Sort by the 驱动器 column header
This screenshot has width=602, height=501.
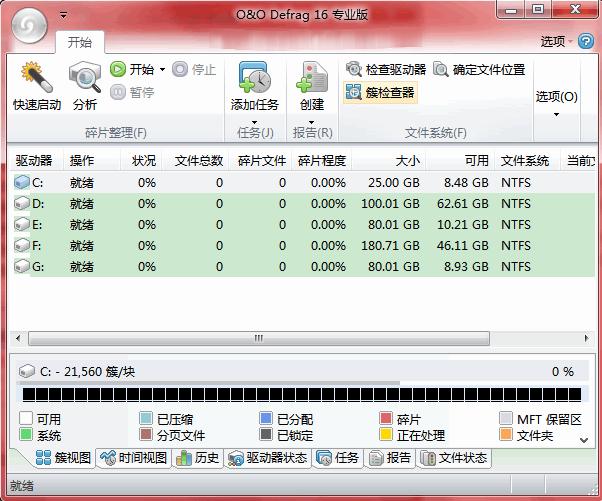point(35,160)
